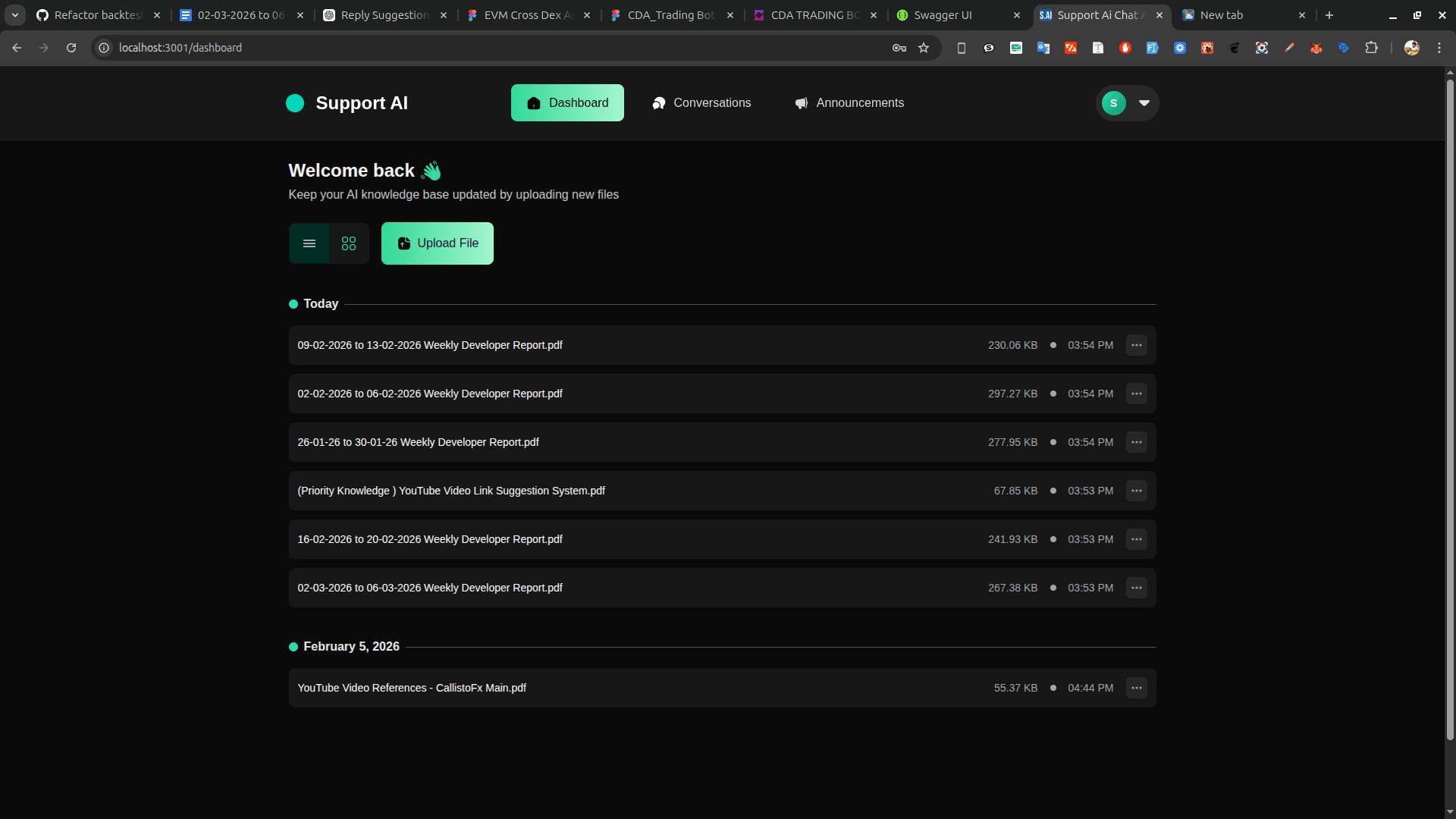This screenshot has width=1456, height=819.
Task: Open the ellipsis menu on 02-03-2026 report
Action: [x=1135, y=588]
